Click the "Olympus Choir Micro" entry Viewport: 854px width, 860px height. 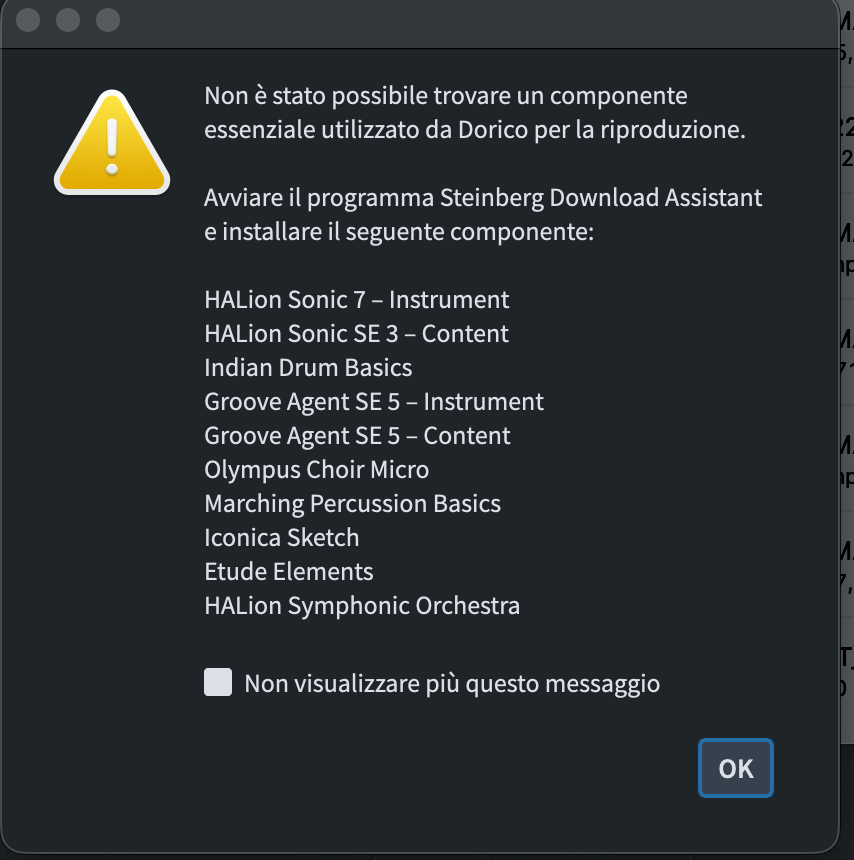click(316, 470)
